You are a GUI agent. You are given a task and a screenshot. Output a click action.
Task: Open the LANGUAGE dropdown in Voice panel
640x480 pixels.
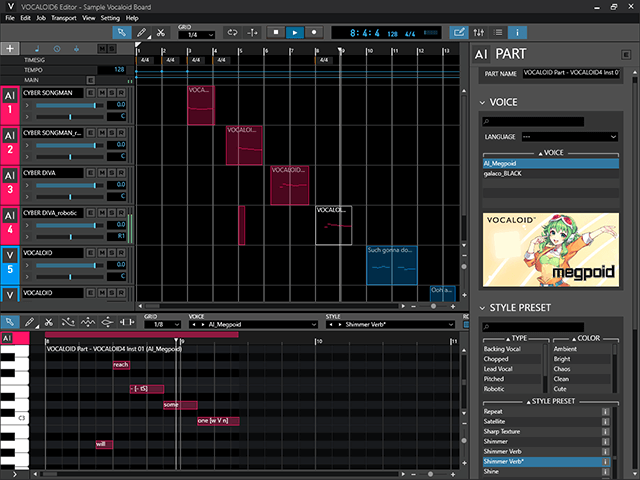[x=569, y=136]
